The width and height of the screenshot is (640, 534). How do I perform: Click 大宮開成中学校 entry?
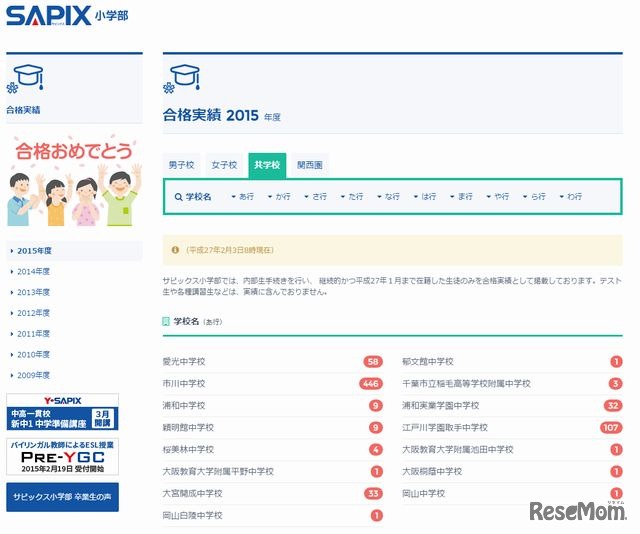click(x=192, y=494)
